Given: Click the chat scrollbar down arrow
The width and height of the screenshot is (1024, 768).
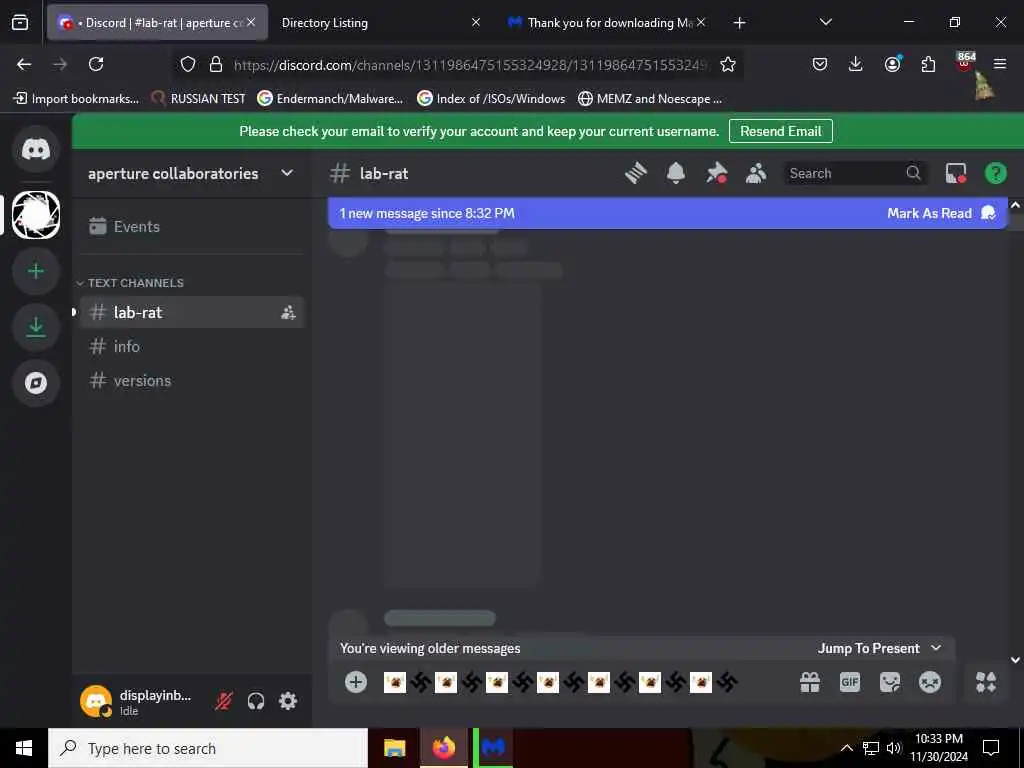Looking at the screenshot, I should point(1015,660).
